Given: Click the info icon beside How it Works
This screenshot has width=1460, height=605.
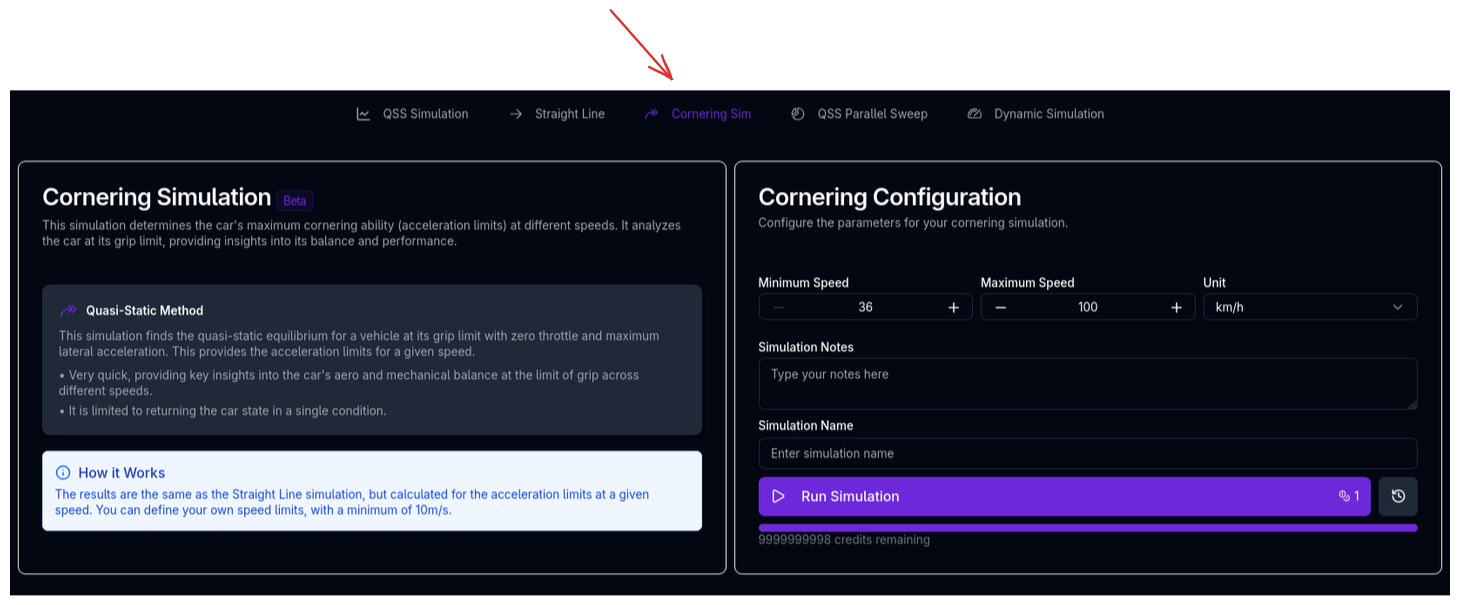Looking at the screenshot, I should coord(63,473).
